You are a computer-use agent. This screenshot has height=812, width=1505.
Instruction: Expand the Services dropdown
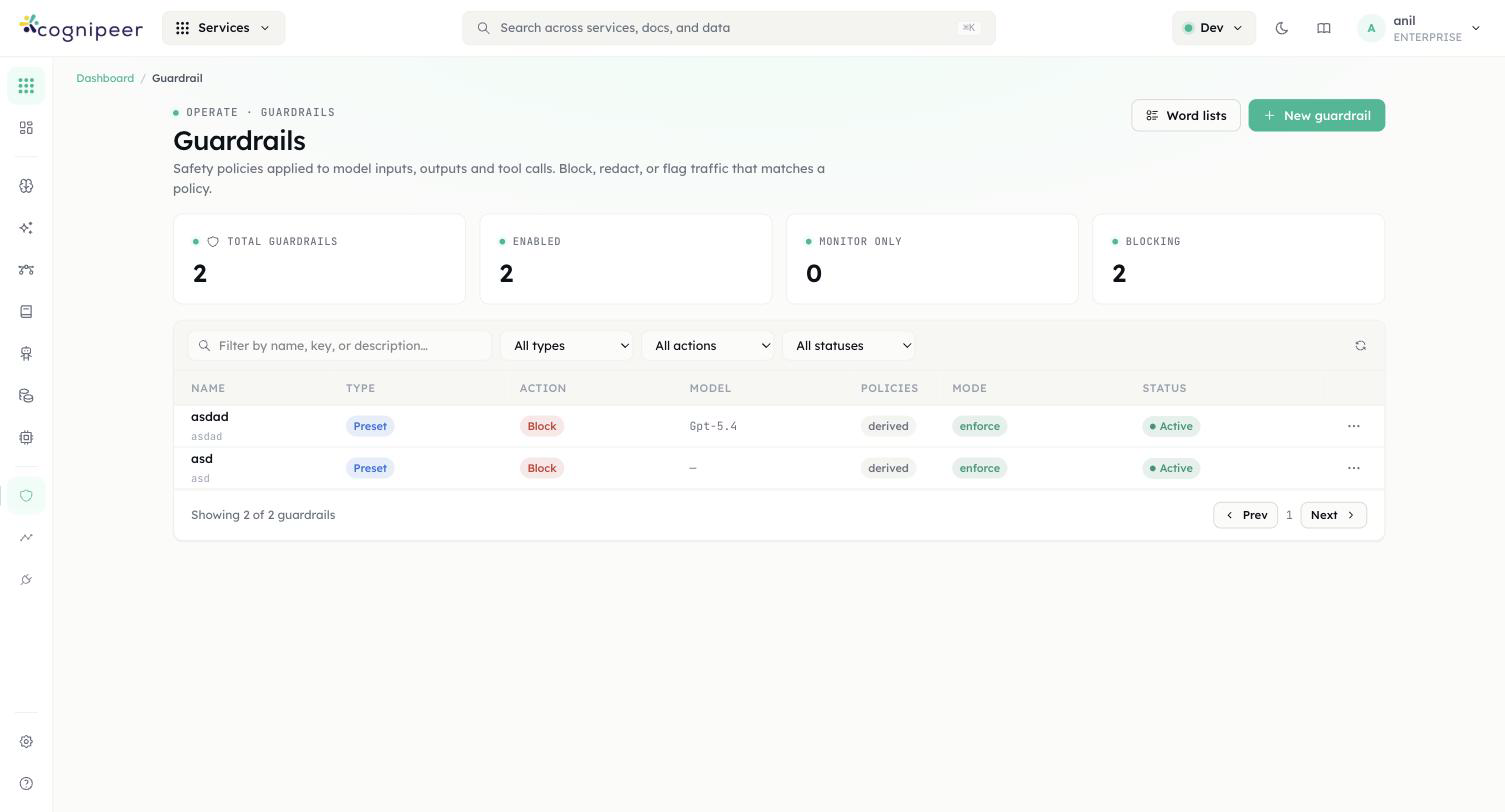tap(223, 28)
